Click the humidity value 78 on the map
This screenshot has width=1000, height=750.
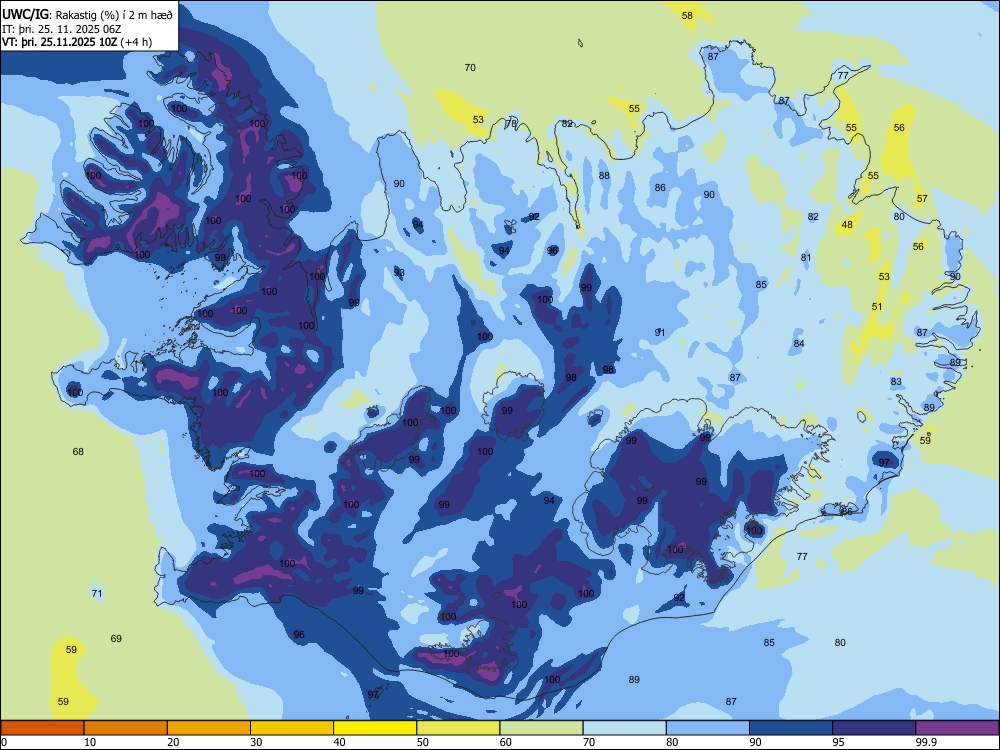point(511,123)
